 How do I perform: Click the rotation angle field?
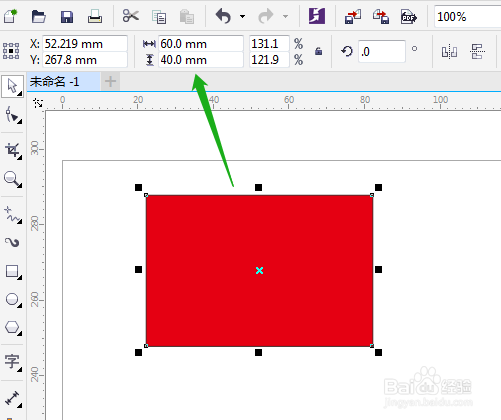click(382, 51)
